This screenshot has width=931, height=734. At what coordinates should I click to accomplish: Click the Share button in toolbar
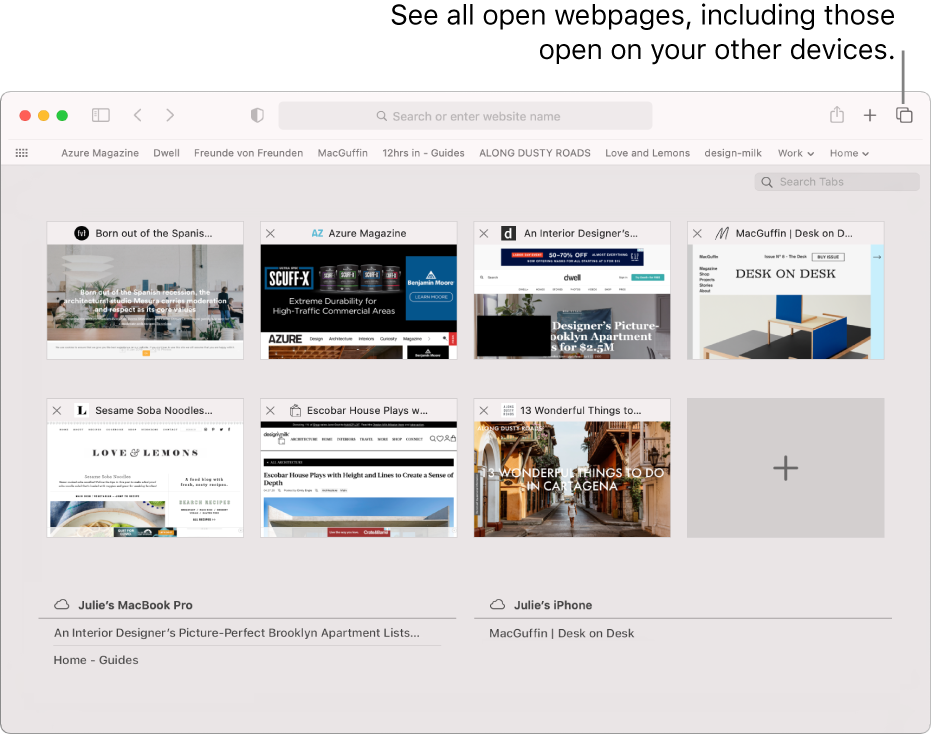coord(837,115)
